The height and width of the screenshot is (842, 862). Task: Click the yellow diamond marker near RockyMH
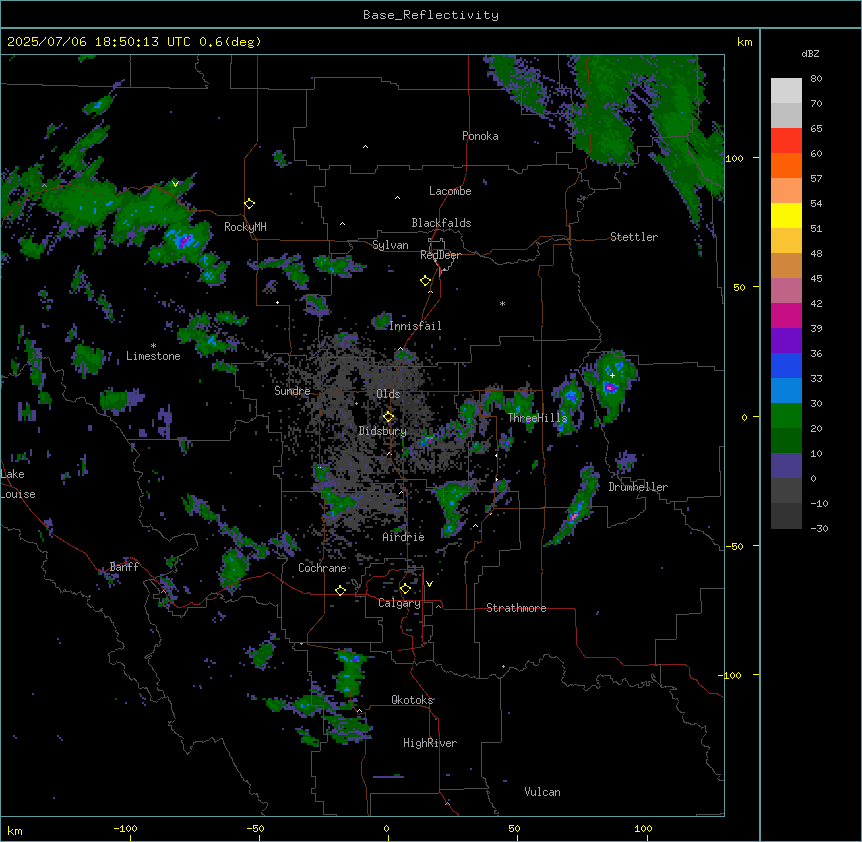coord(249,204)
